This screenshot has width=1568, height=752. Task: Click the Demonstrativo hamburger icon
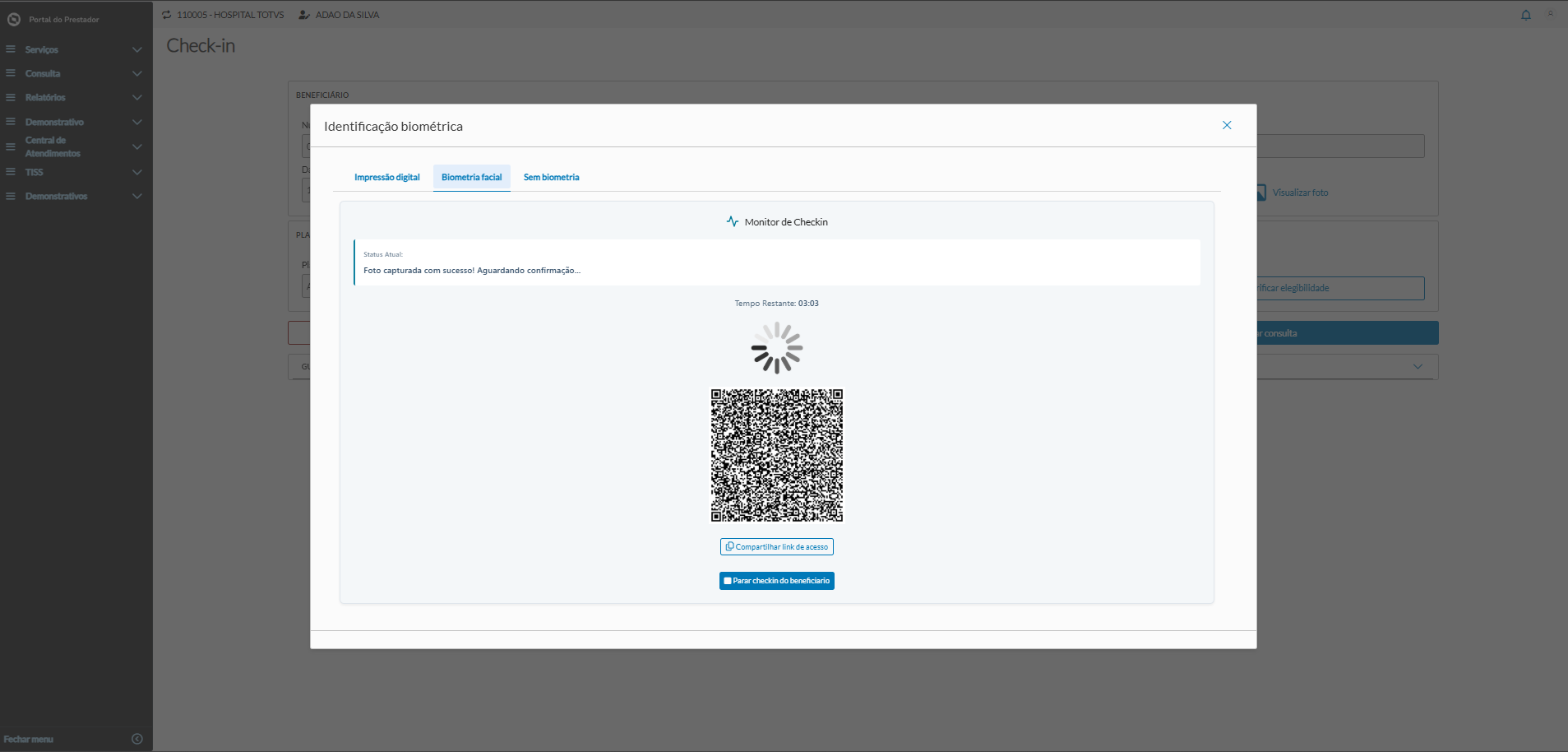point(11,122)
